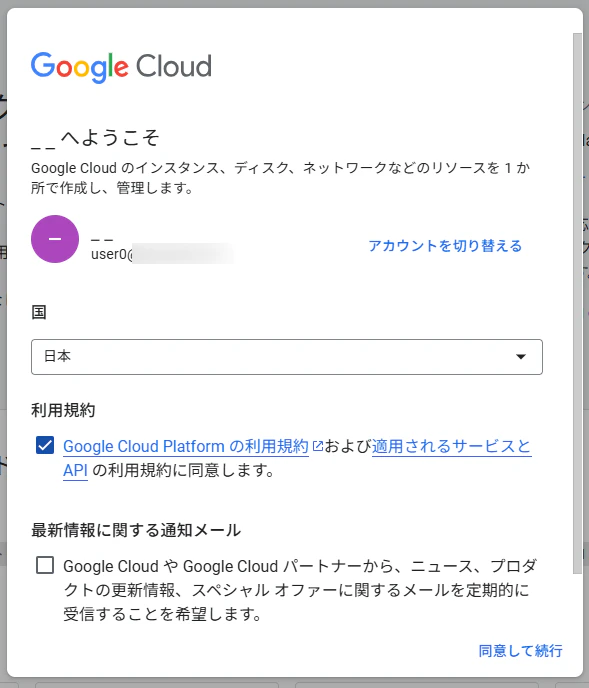The image size is (589, 688).
Task: Click the country dropdown arrow icon
Action: click(521, 357)
